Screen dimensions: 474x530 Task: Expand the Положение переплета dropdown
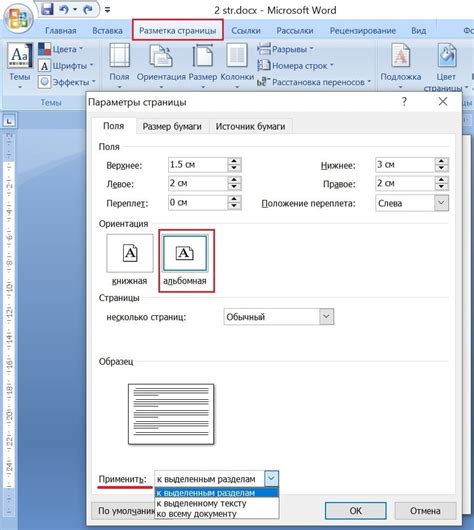441,203
